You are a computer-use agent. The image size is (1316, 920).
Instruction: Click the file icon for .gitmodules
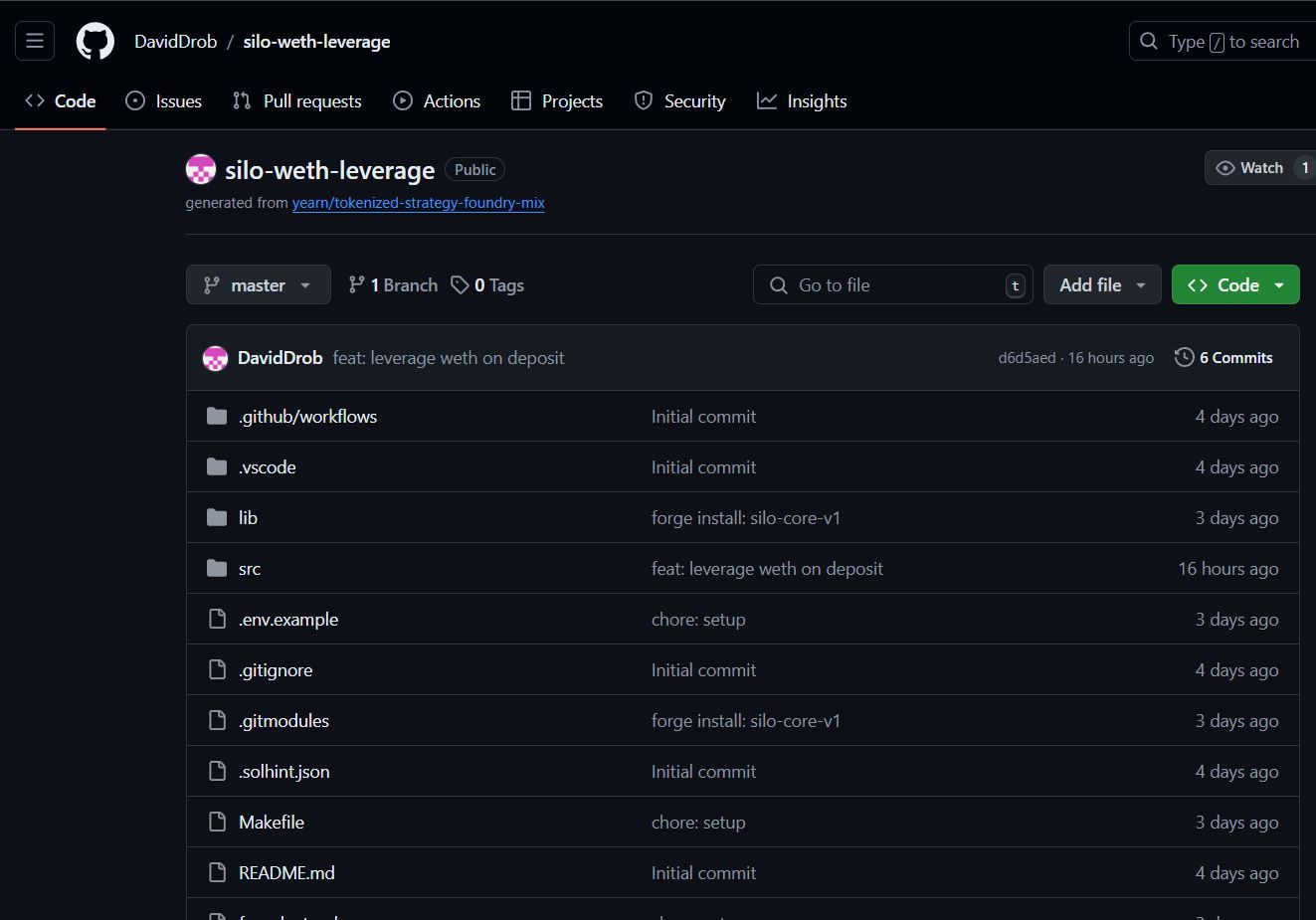point(217,720)
